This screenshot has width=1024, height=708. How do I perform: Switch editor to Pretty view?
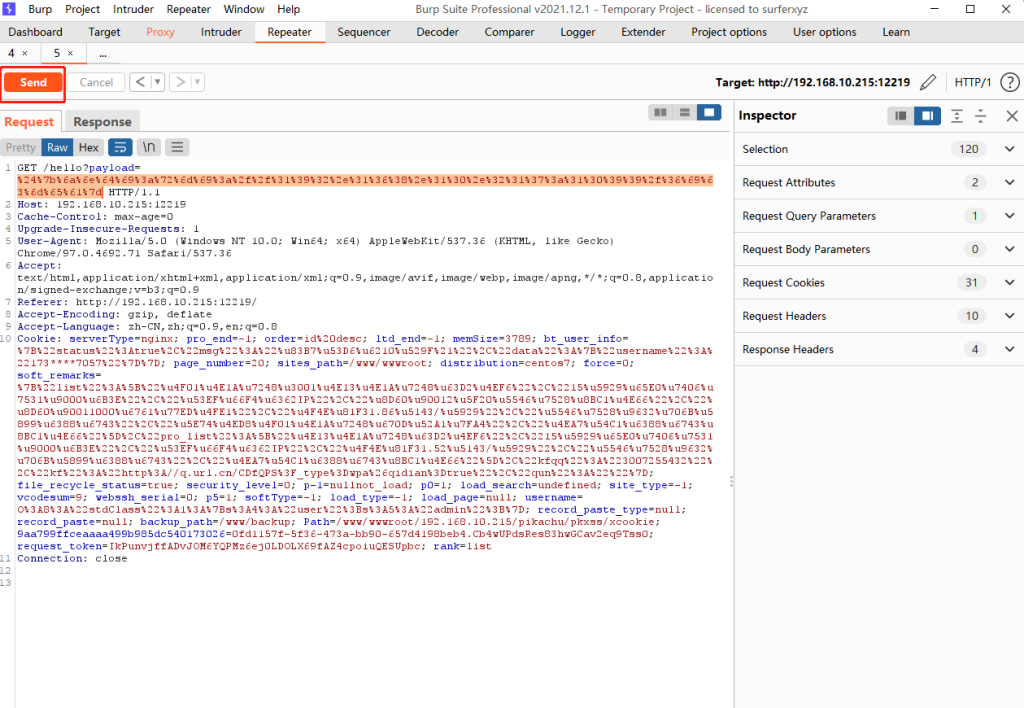click(20, 148)
